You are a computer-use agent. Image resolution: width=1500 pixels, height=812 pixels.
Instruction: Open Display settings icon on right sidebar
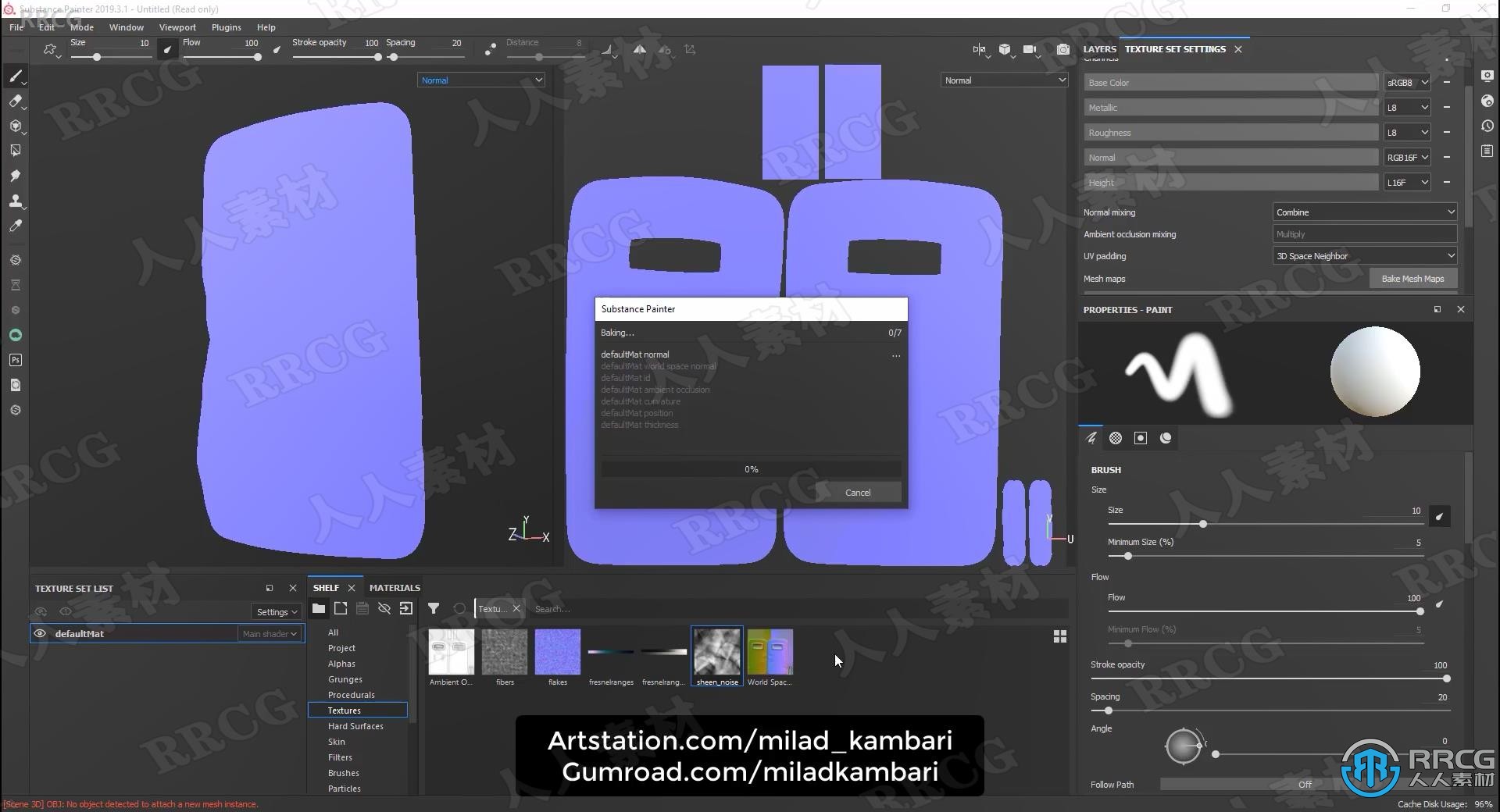(x=1487, y=76)
